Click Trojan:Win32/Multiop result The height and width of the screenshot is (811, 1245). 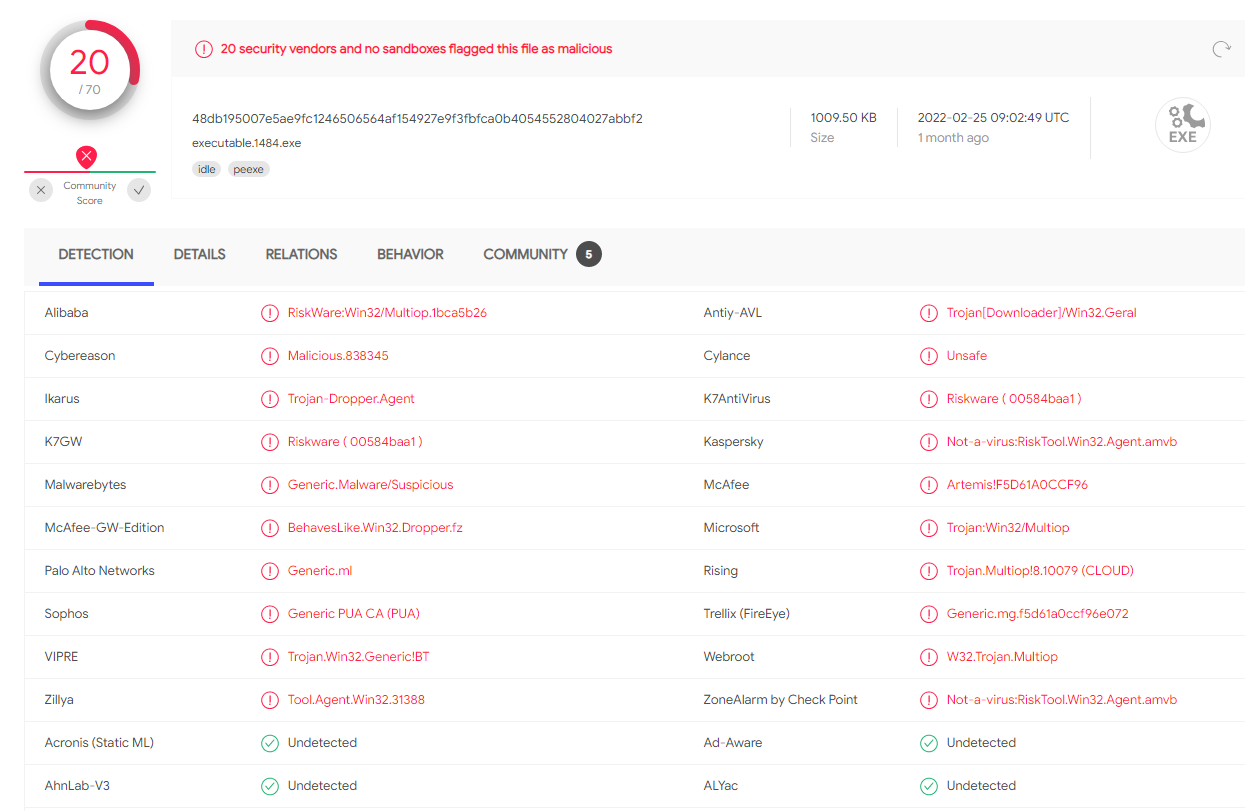(1008, 528)
